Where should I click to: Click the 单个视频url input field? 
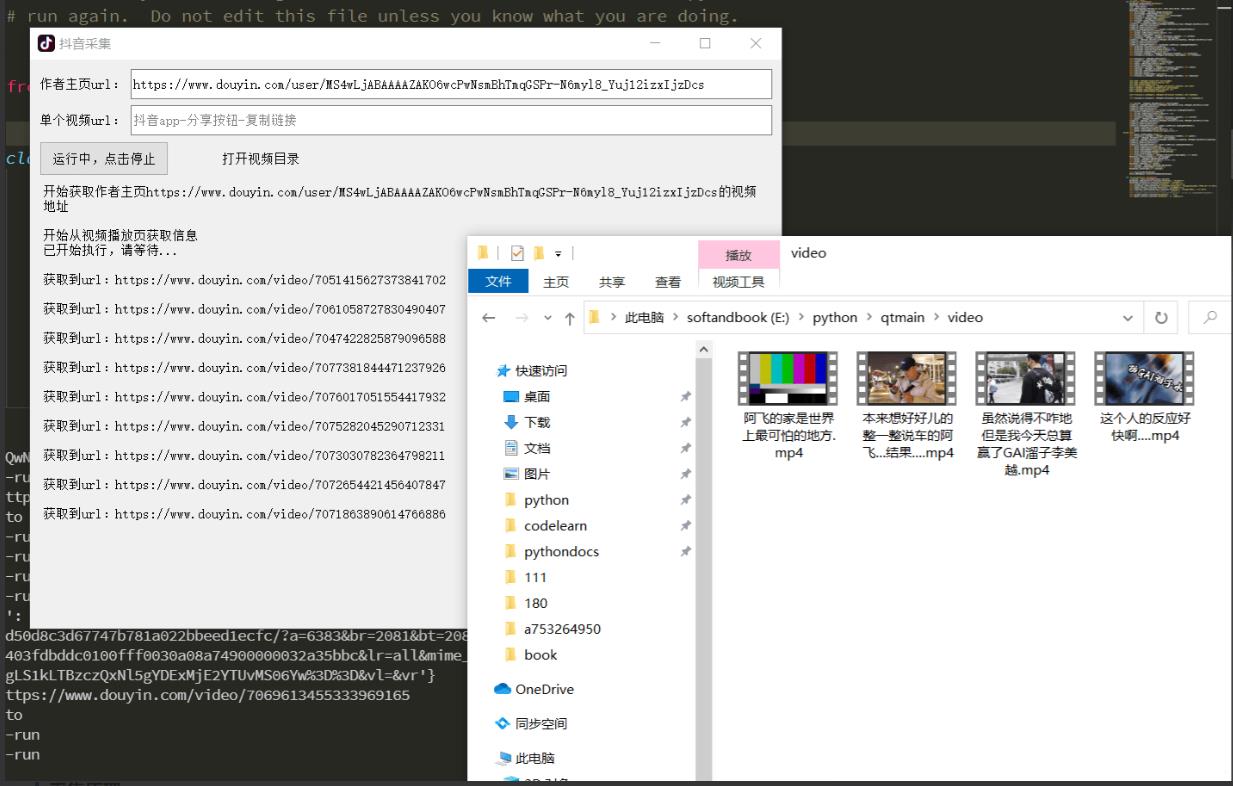tap(450, 120)
